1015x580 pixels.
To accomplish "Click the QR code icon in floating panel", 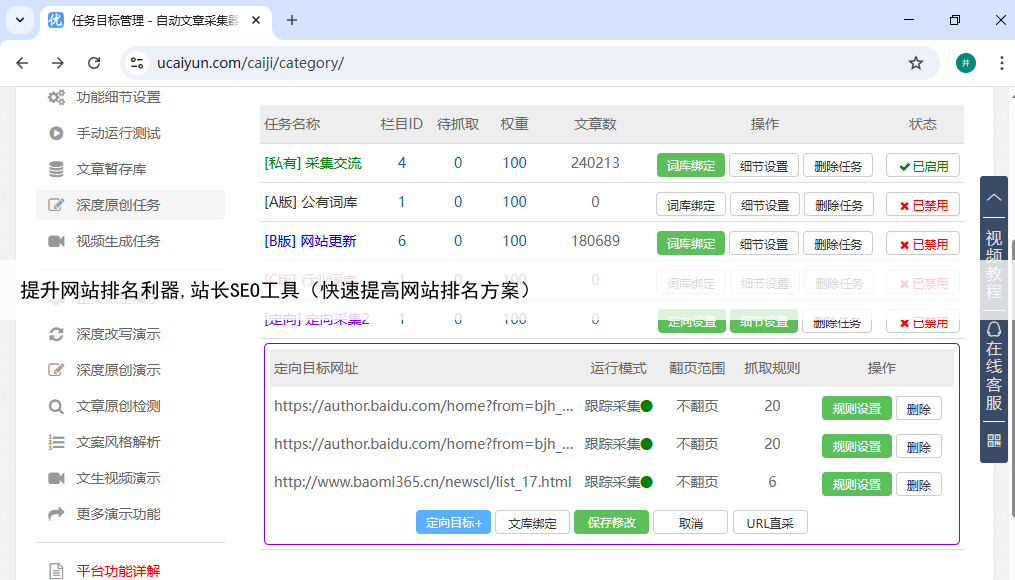I will pyautogui.click(x=993, y=440).
